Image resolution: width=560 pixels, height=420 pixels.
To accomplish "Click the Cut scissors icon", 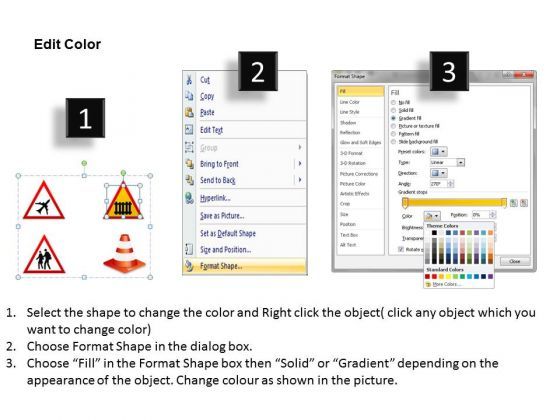I will pos(189,79).
